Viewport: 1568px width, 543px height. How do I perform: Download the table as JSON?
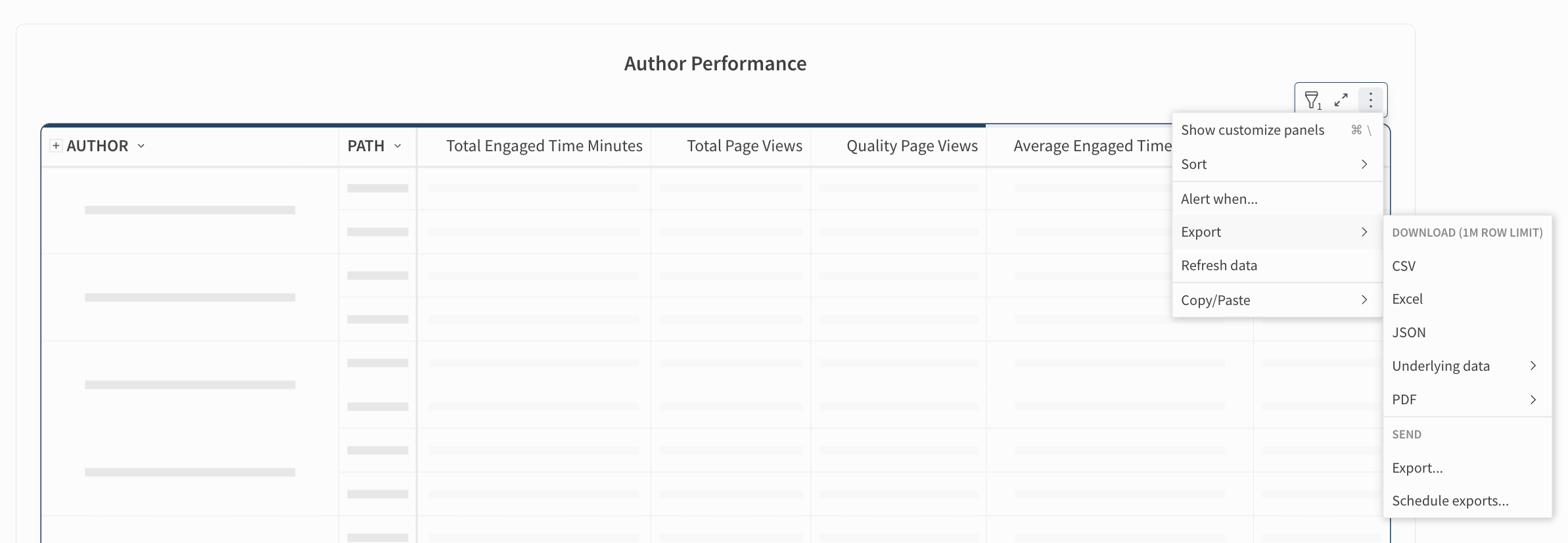pos(1409,333)
